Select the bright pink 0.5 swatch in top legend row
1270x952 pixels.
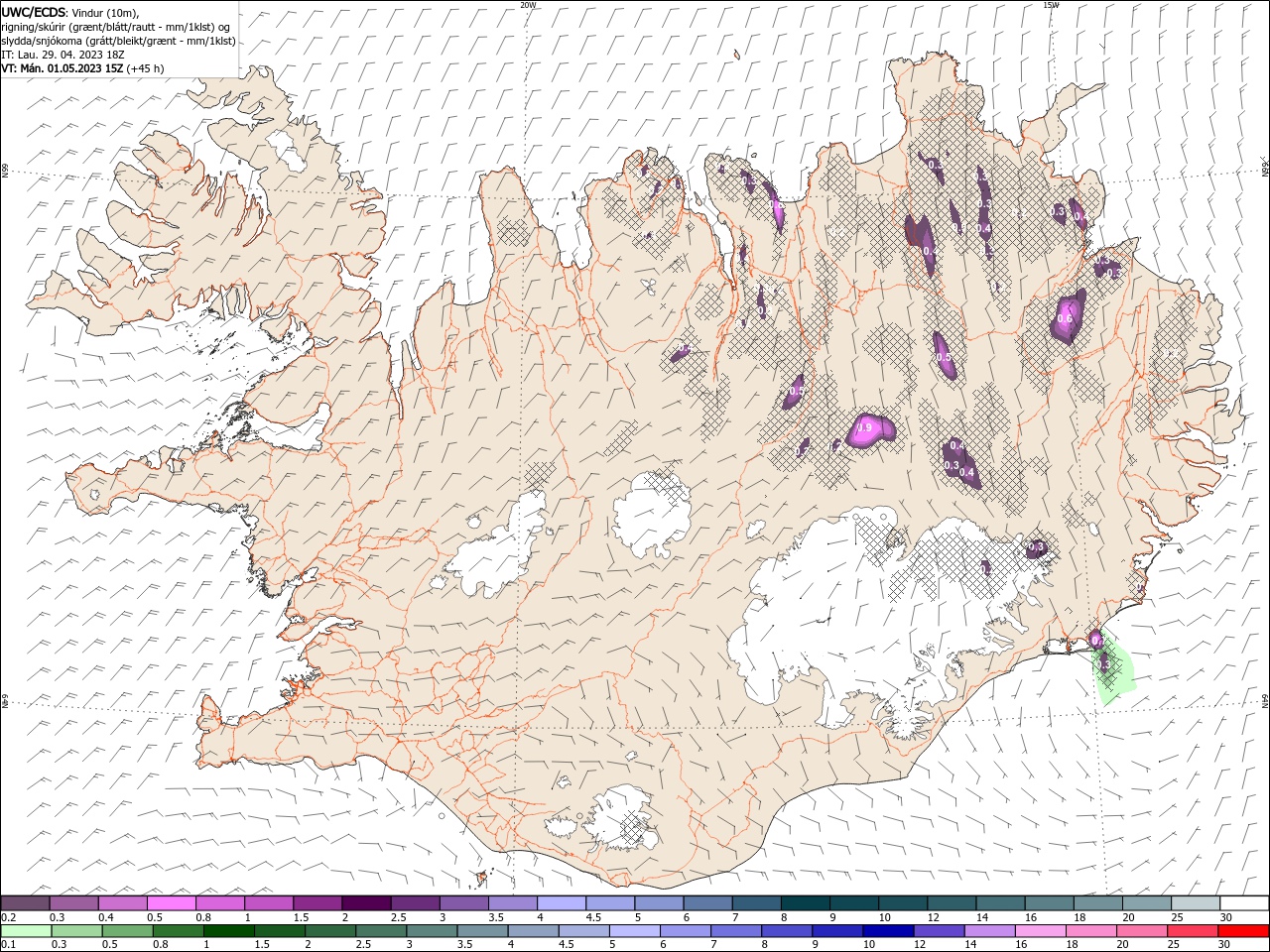172,902
